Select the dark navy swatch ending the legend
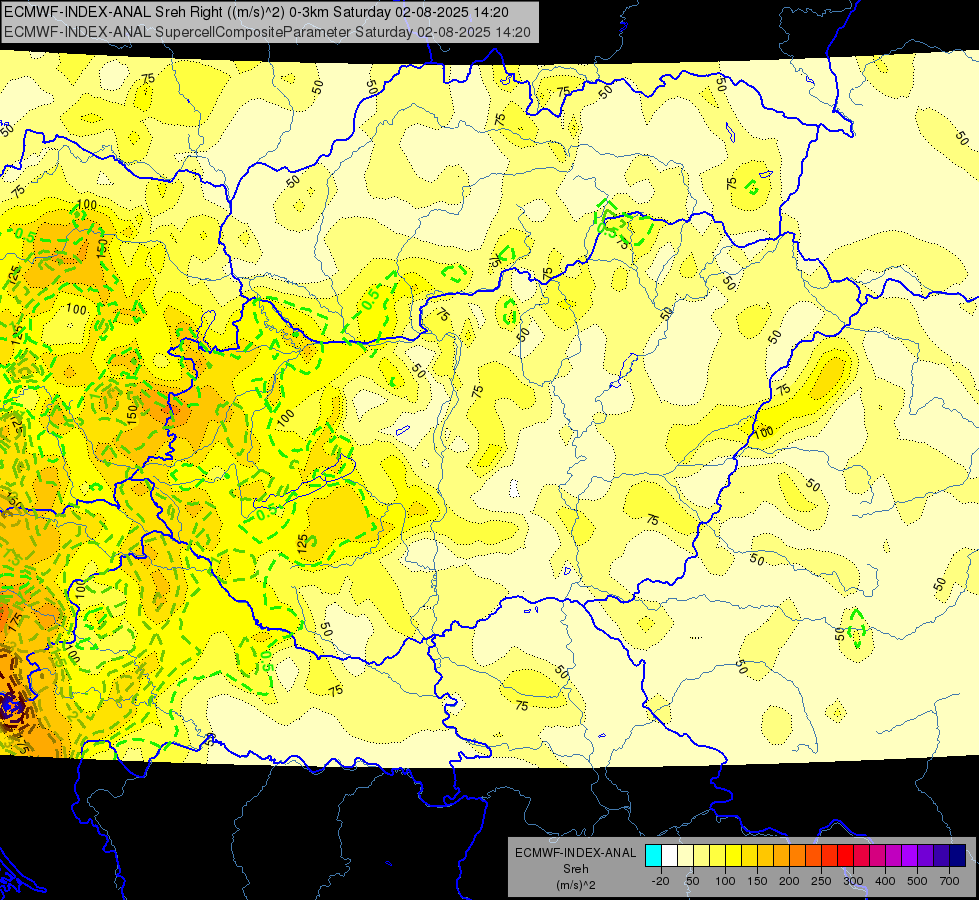 958,855
